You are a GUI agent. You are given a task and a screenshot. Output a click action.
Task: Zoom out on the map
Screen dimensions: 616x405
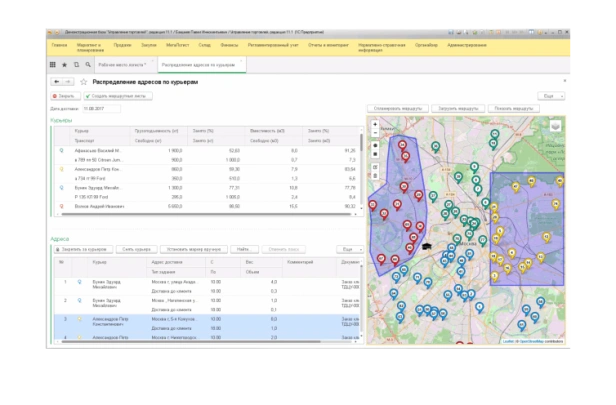[374, 132]
